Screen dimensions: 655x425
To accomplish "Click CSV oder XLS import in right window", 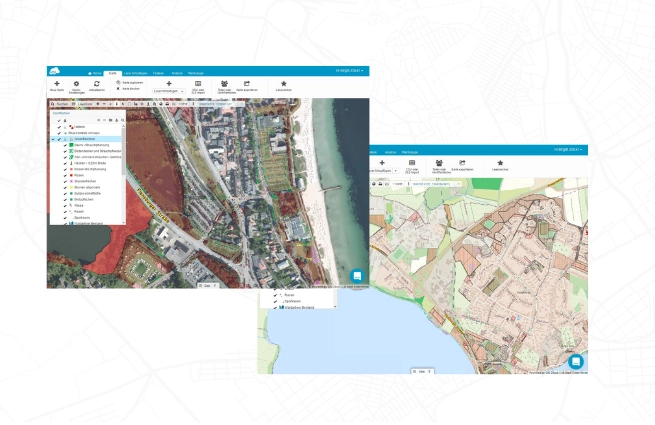I will (412, 166).
